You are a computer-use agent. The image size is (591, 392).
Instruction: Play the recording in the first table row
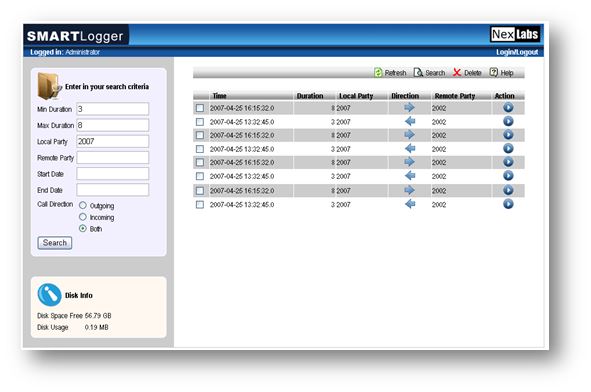[508, 108]
